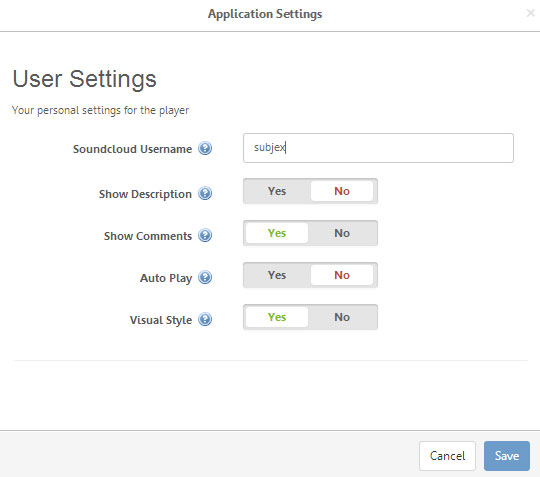
Task: Select No for Auto Play
Action: 342,275
